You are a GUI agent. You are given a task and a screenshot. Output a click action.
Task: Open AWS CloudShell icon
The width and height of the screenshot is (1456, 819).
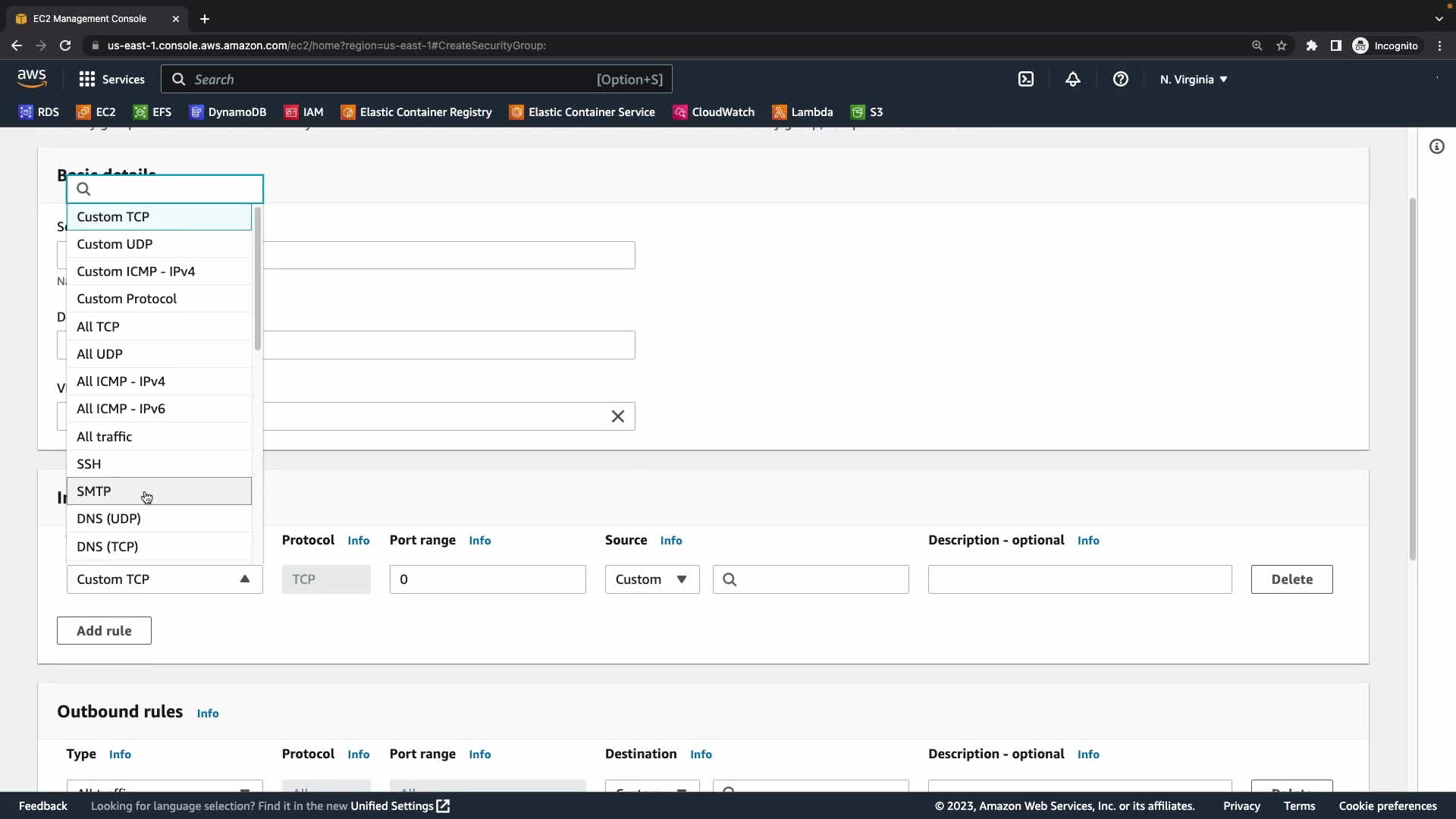click(x=1025, y=80)
